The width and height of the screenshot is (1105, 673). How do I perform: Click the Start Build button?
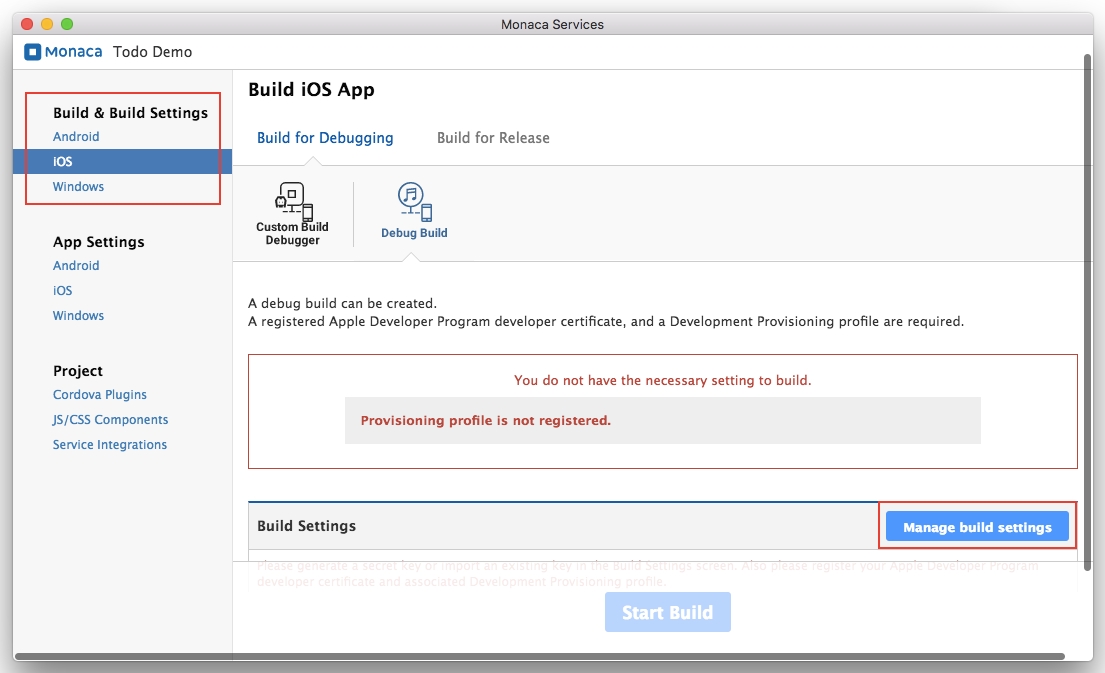tap(667, 612)
